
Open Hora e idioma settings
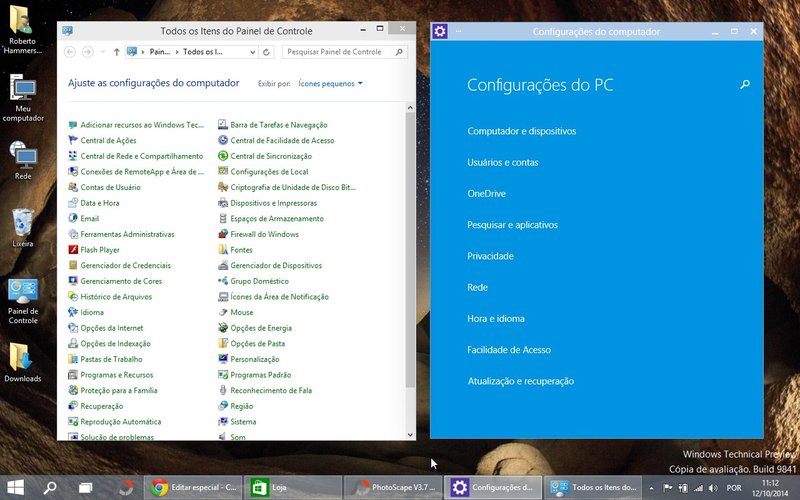point(495,318)
